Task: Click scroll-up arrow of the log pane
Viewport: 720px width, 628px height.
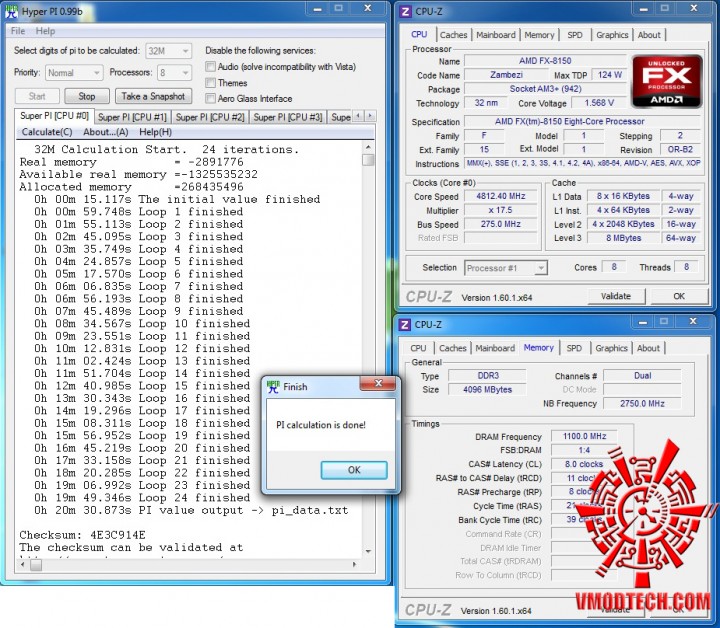Action: pyautogui.click(x=368, y=147)
